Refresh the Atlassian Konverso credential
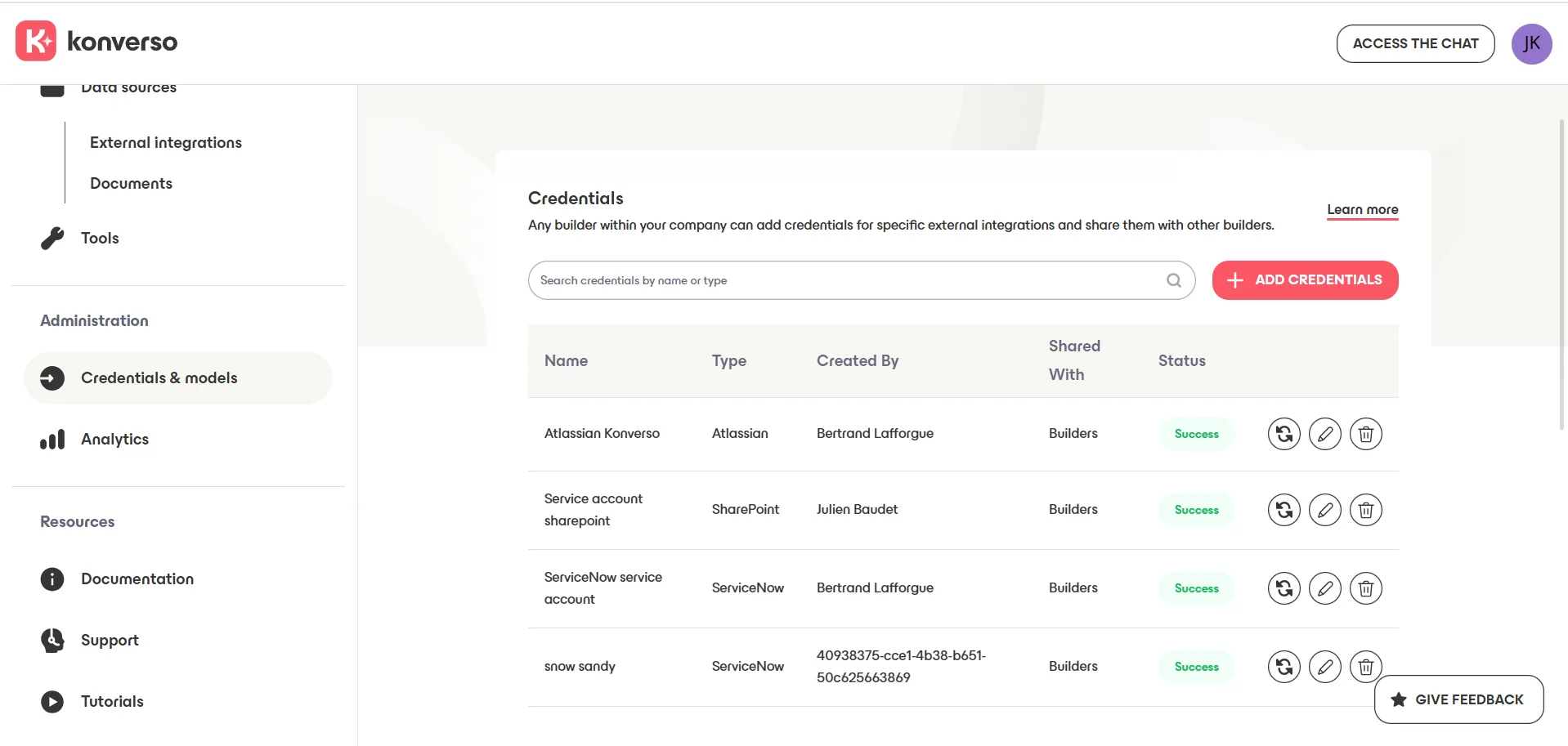The width and height of the screenshot is (1568, 746). tap(1284, 434)
